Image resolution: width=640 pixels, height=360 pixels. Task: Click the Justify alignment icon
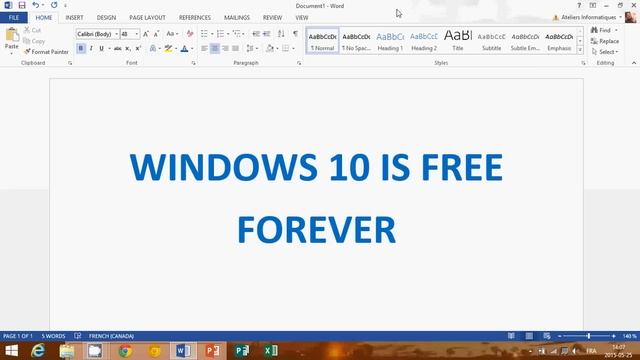point(236,49)
